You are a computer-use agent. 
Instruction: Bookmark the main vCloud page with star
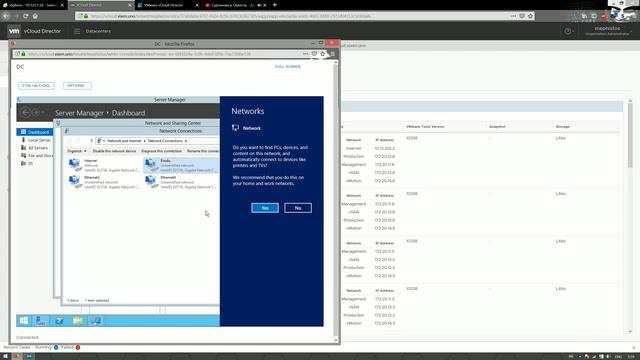coord(530,16)
